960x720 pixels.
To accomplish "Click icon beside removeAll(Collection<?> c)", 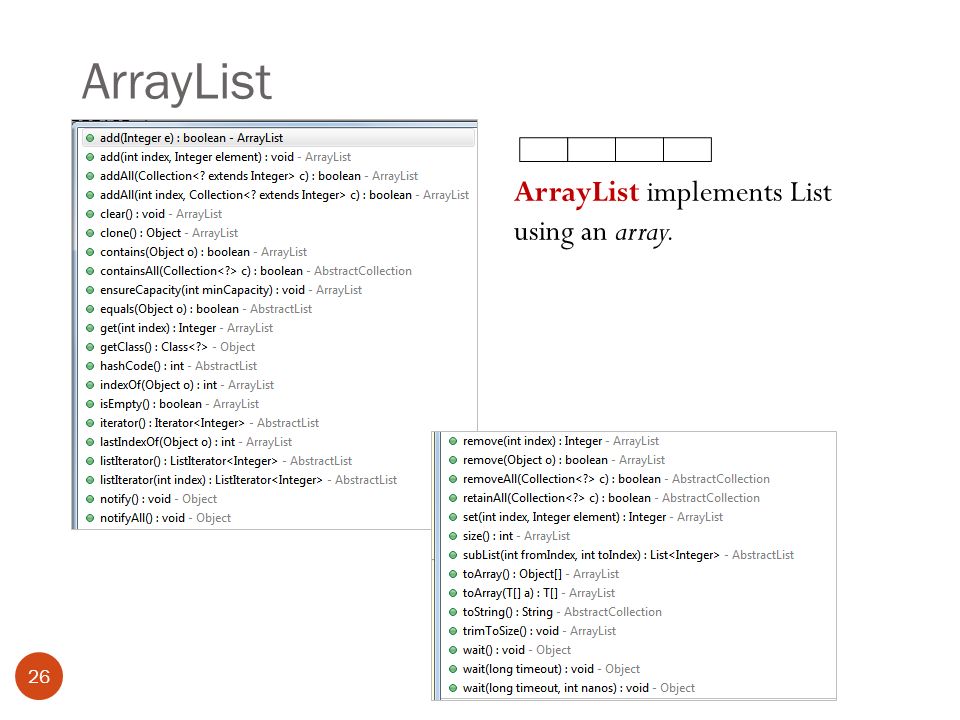I will coord(453,479).
